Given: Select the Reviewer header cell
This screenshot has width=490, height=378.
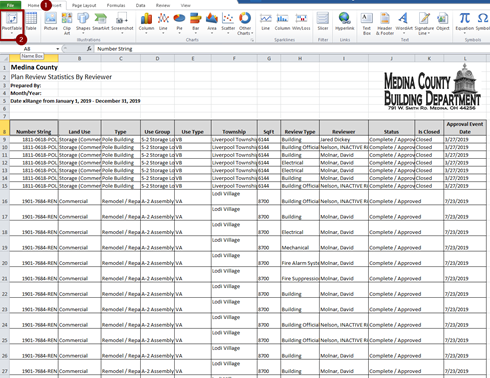Looking at the screenshot, I should pos(344,128).
